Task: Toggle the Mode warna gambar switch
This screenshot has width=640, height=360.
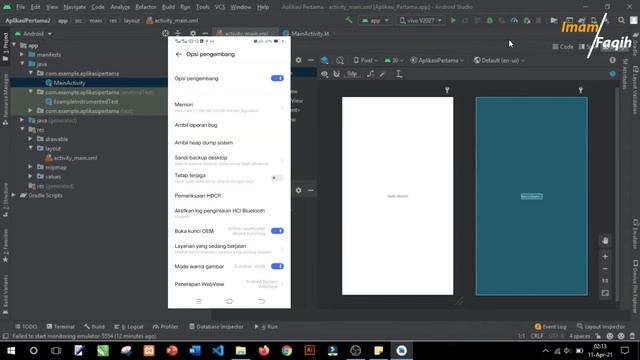Action: 277,266
